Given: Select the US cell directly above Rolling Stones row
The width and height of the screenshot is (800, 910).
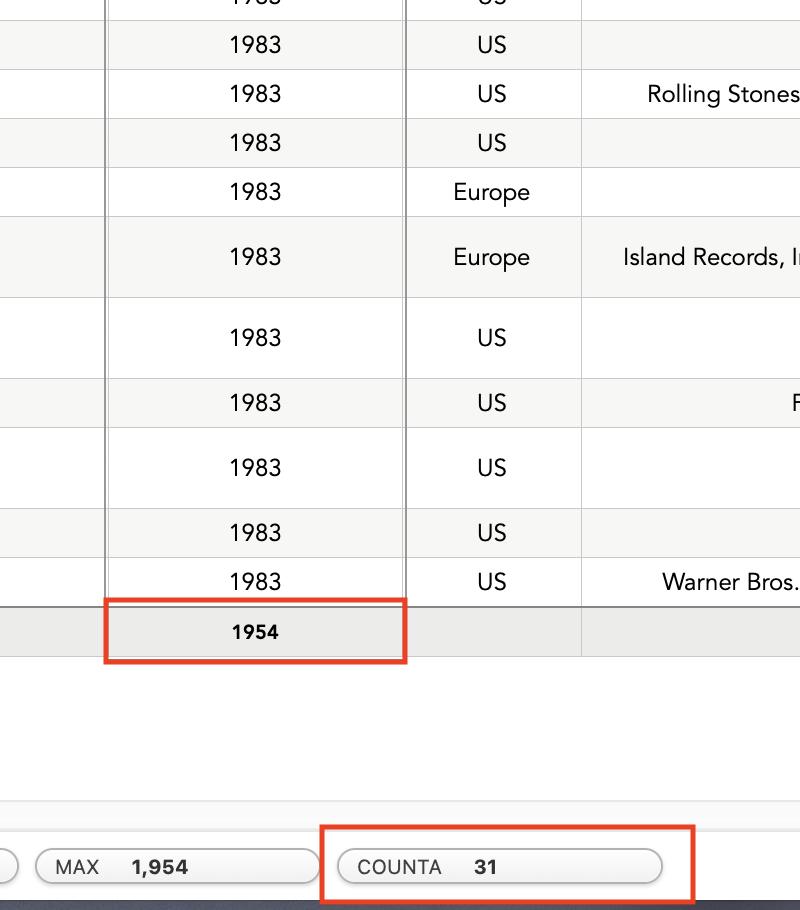Looking at the screenshot, I should click(x=492, y=45).
